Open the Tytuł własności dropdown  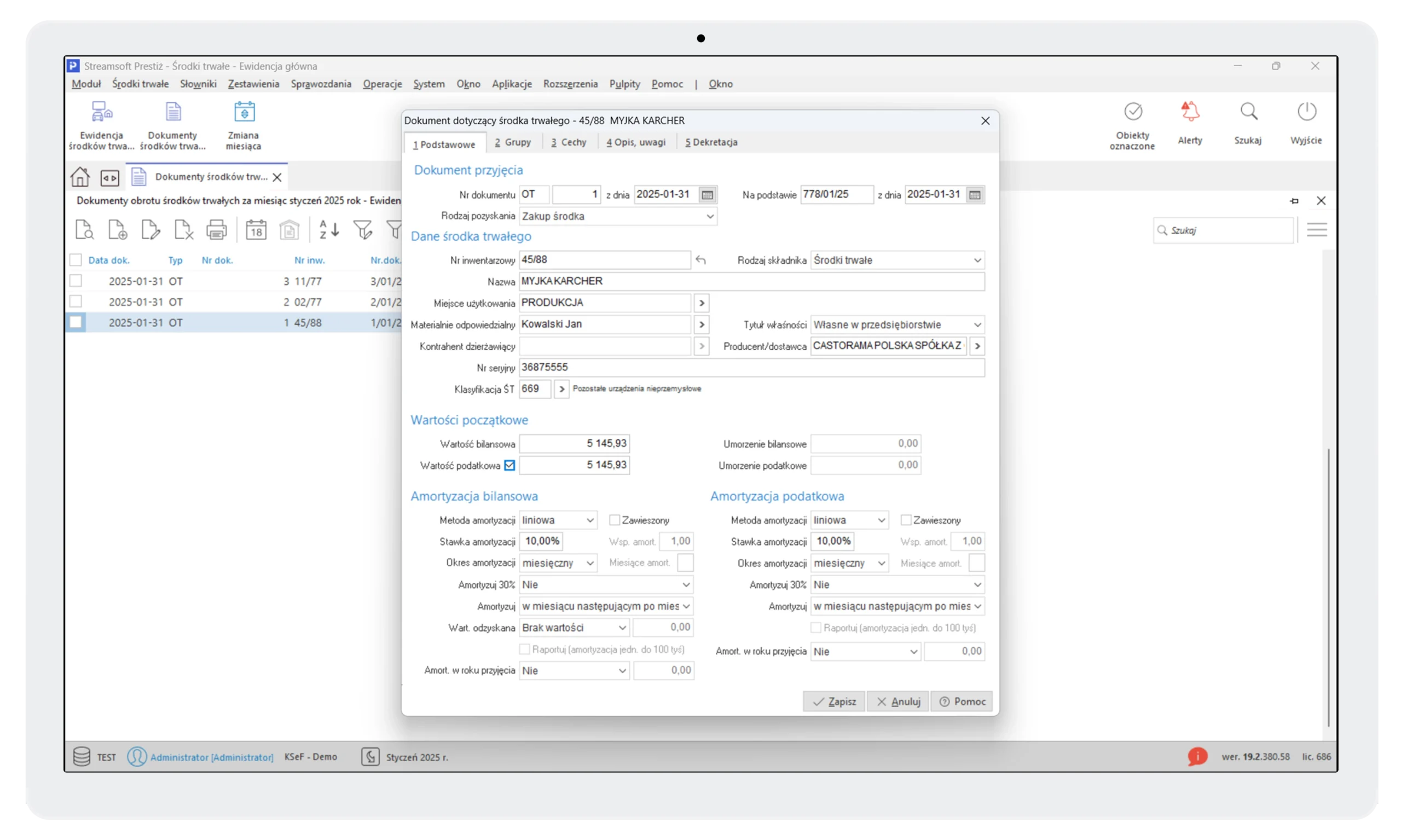tap(976, 325)
